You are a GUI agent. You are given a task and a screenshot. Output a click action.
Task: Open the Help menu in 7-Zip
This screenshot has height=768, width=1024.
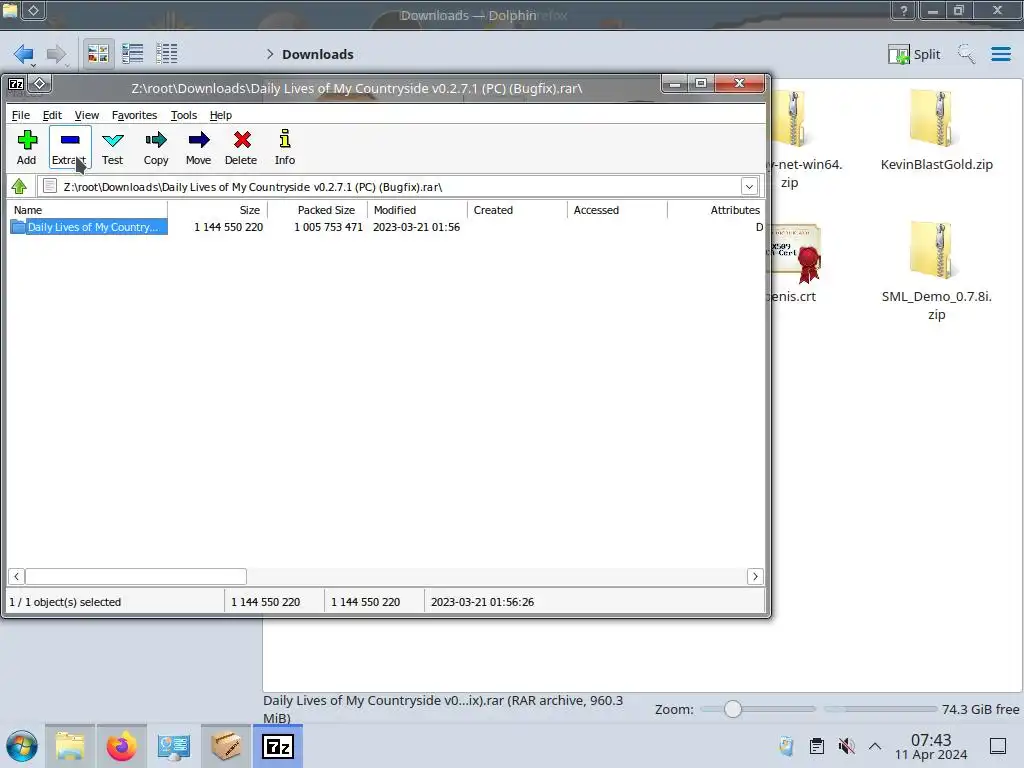(221, 115)
